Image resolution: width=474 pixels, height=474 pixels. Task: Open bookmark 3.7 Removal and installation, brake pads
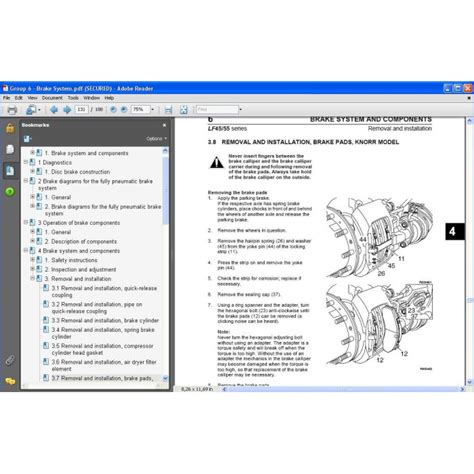point(102,378)
